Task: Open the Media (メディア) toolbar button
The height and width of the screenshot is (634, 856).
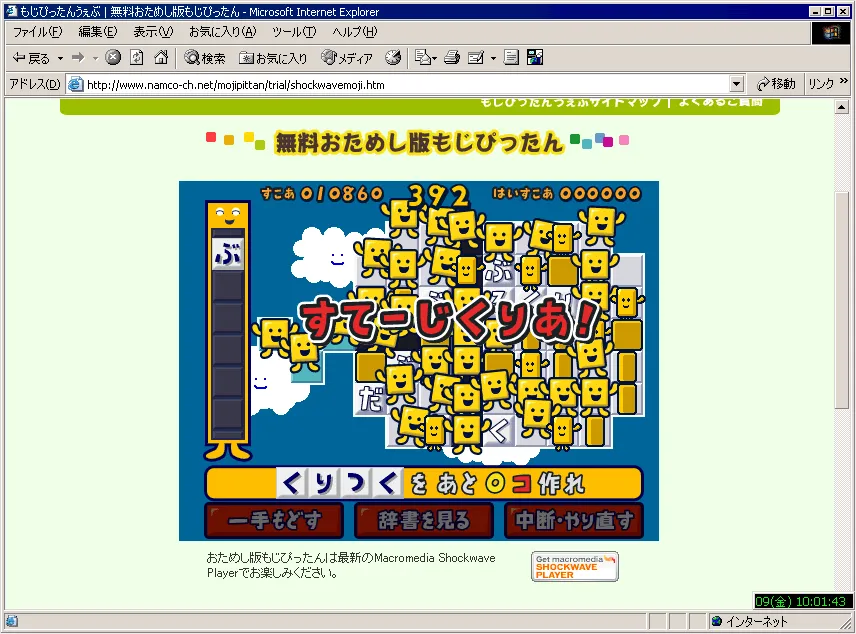Action: pyautogui.click(x=345, y=58)
